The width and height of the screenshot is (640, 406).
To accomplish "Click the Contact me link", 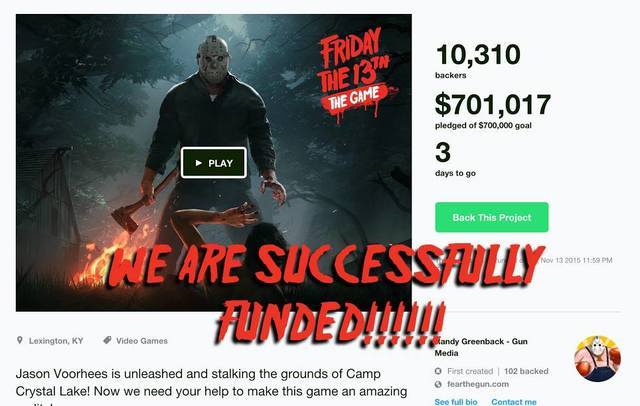I will point(514,402).
